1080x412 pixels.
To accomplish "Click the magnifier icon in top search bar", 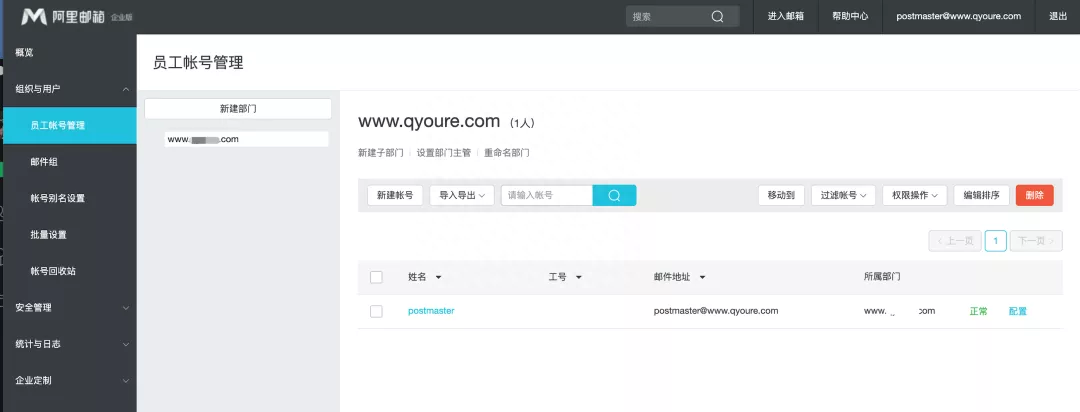I will click(x=717, y=16).
